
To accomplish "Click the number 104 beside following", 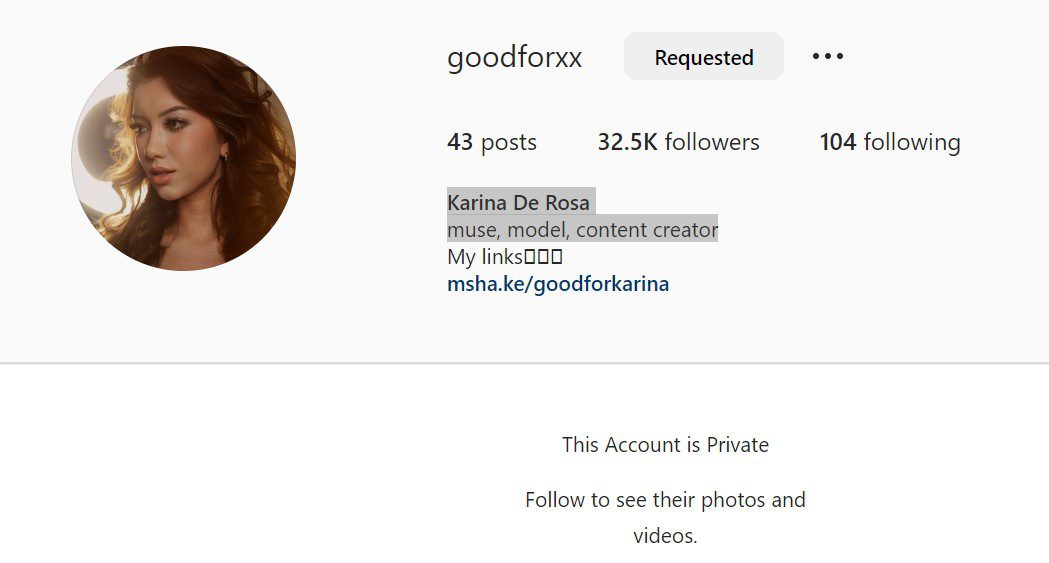I will point(838,142).
